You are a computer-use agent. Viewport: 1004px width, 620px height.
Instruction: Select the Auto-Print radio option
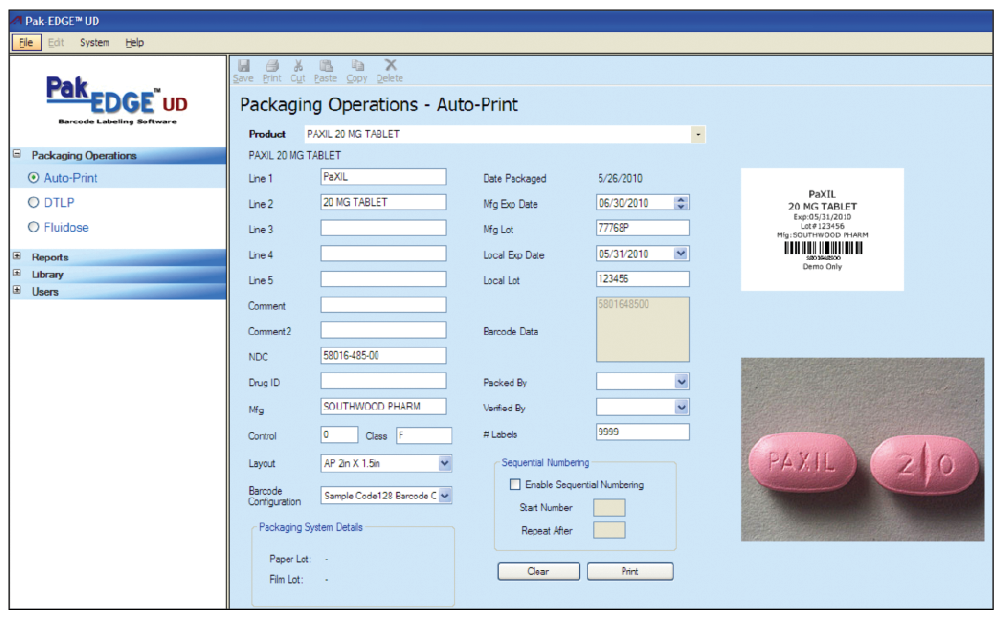(x=34, y=178)
